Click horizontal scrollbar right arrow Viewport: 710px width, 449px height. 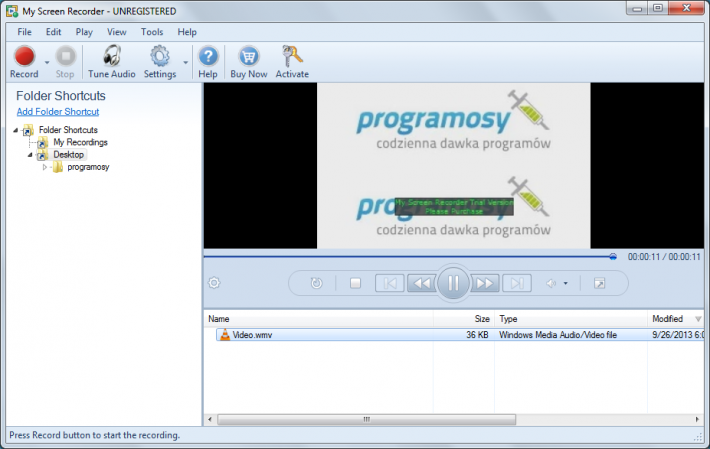[697, 420]
